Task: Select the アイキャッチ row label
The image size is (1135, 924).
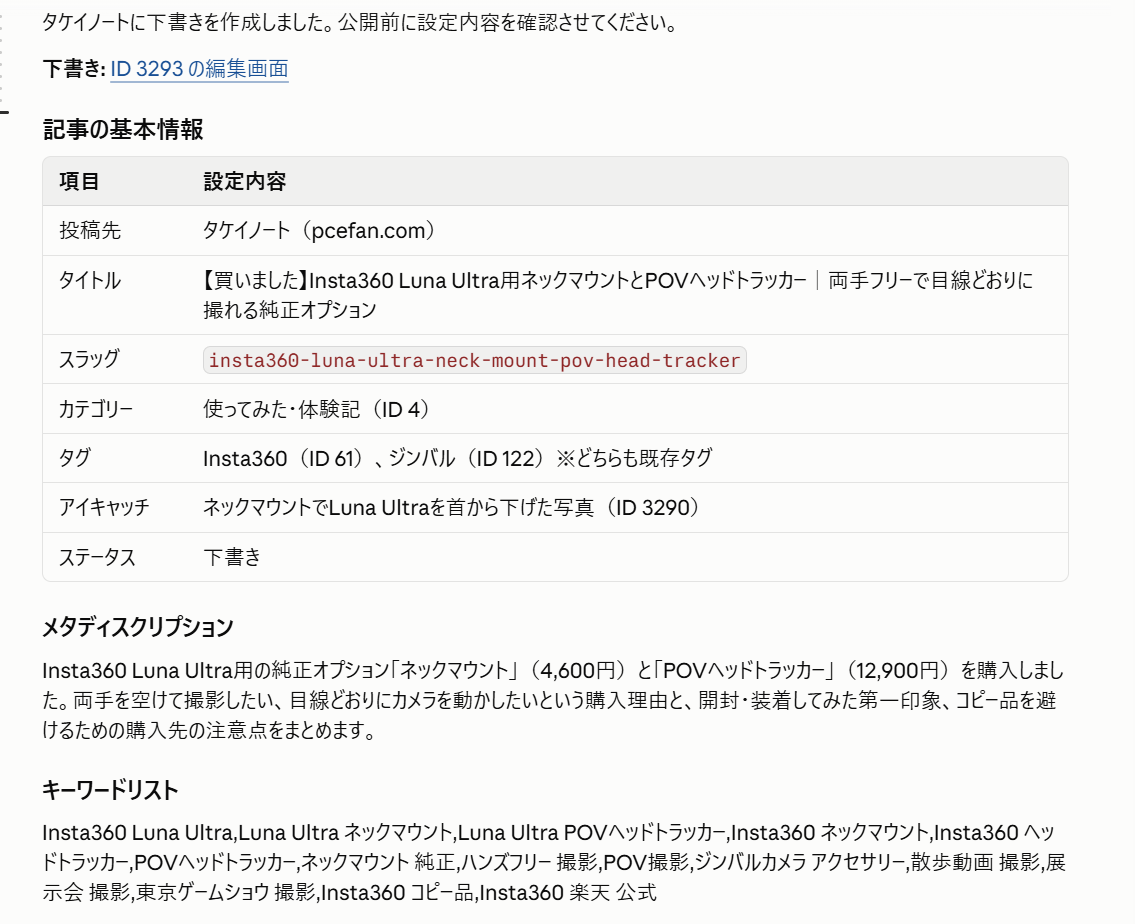Action: coord(104,506)
